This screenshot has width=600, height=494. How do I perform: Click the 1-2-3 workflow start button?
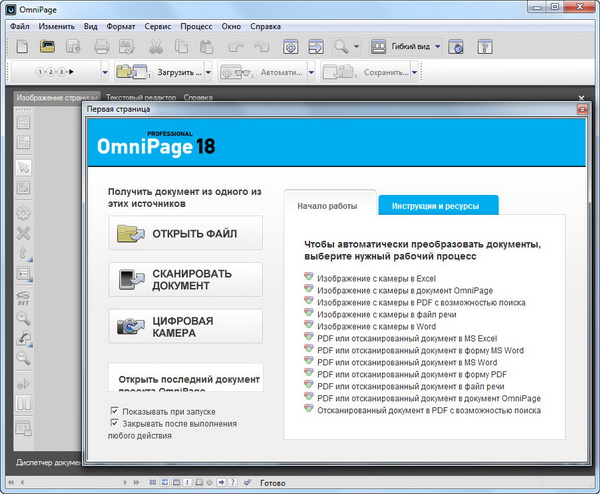[x=60, y=73]
